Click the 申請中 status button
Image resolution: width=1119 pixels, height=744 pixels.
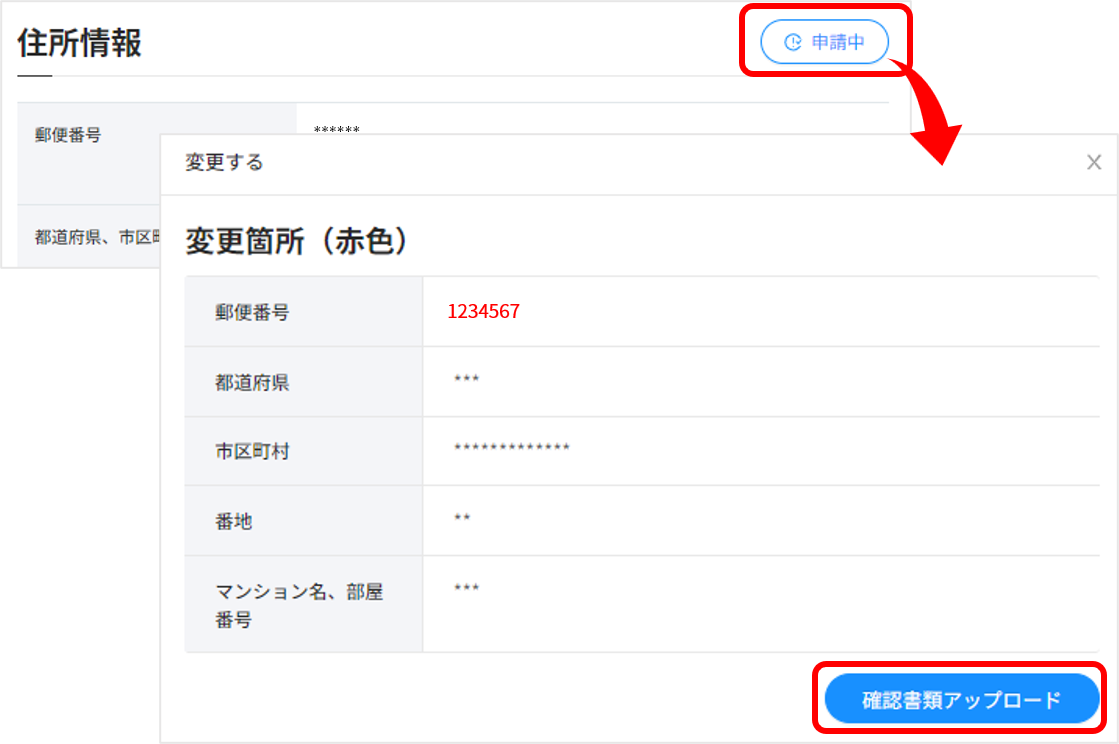click(824, 42)
